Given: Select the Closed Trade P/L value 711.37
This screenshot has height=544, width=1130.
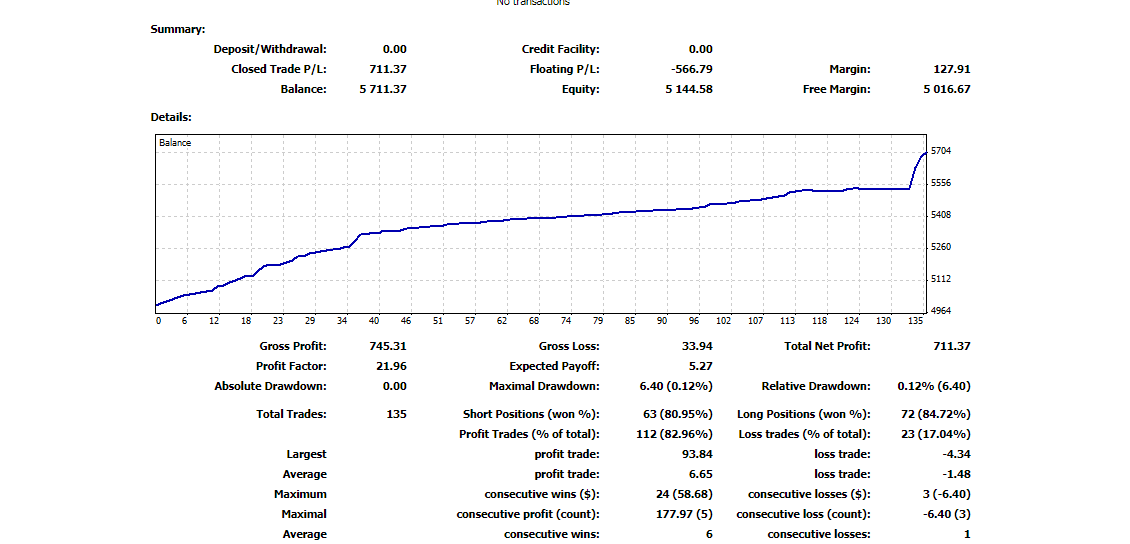Looking at the screenshot, I should (x=388, y=69).
